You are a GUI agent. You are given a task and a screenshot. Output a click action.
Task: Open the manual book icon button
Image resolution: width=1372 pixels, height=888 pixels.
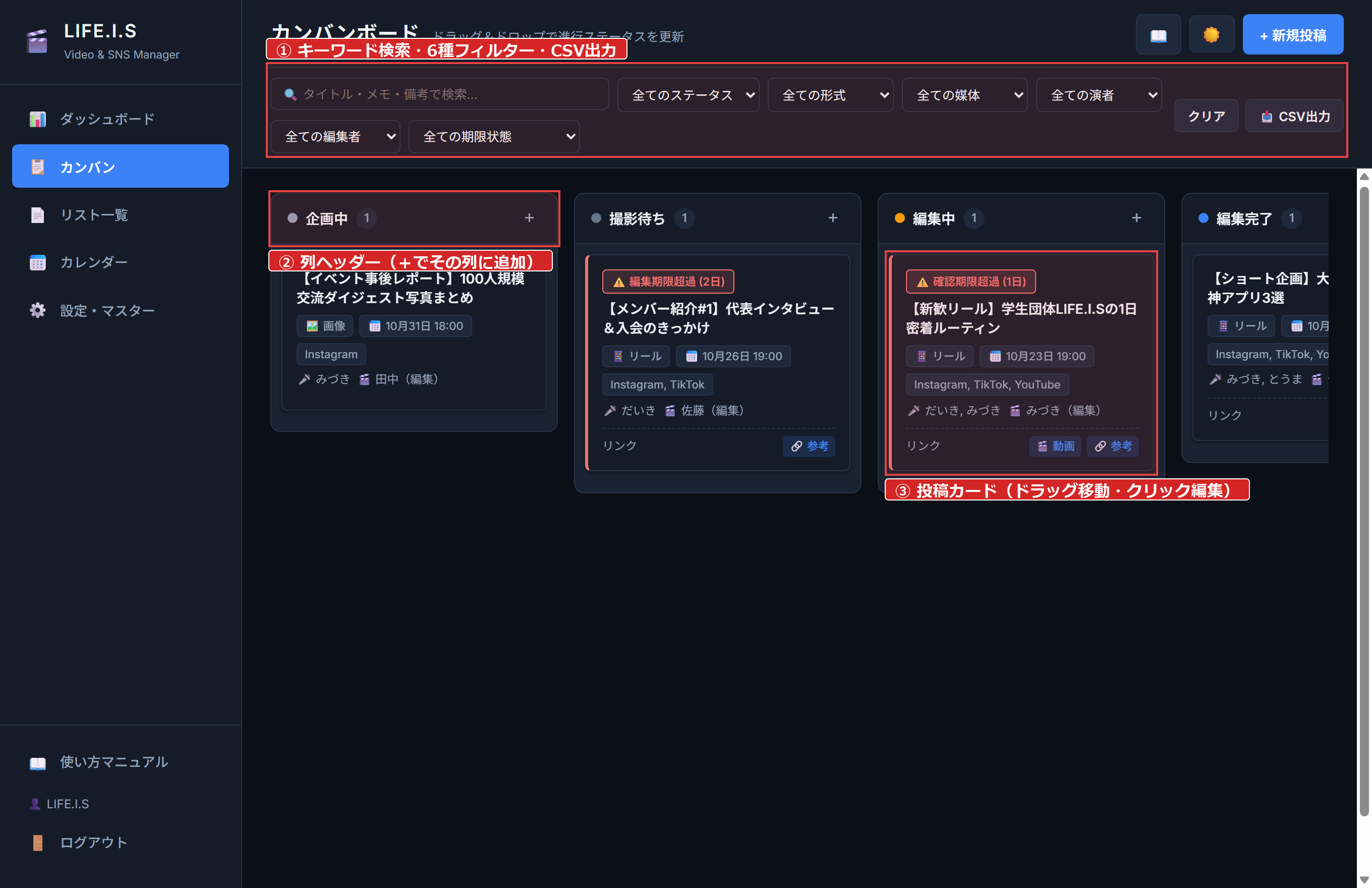pos(1158,35)
